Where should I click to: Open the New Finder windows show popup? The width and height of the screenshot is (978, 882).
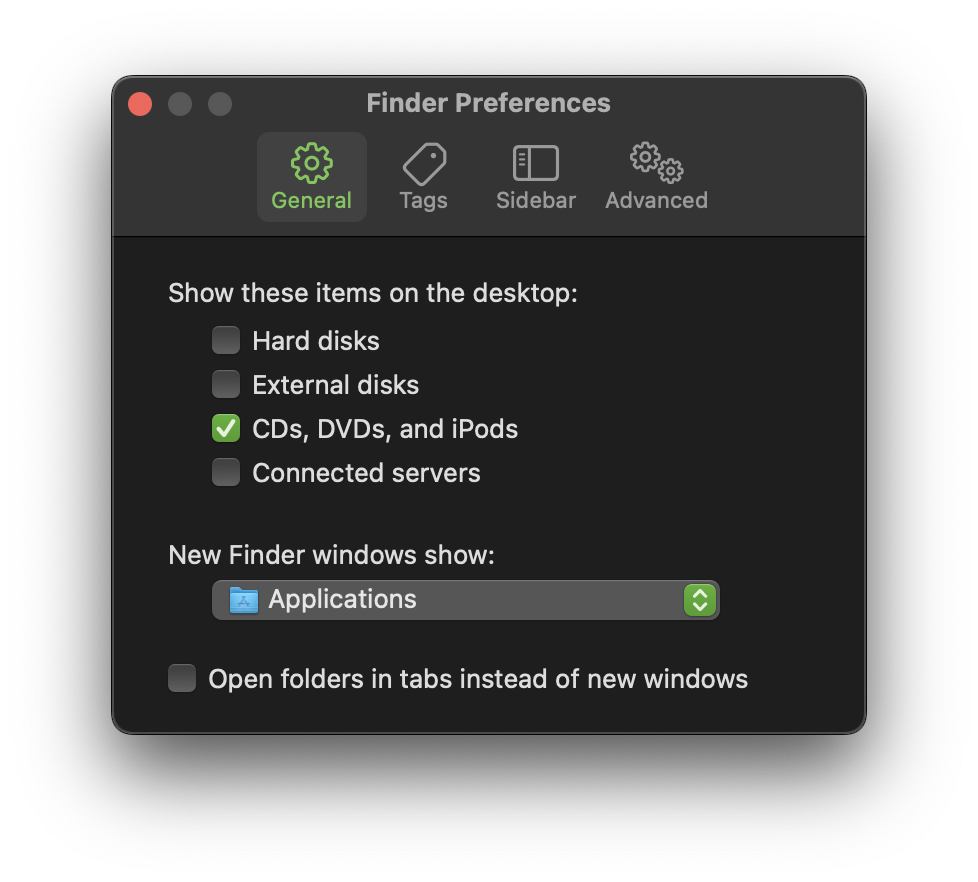(x=465, y=600)
